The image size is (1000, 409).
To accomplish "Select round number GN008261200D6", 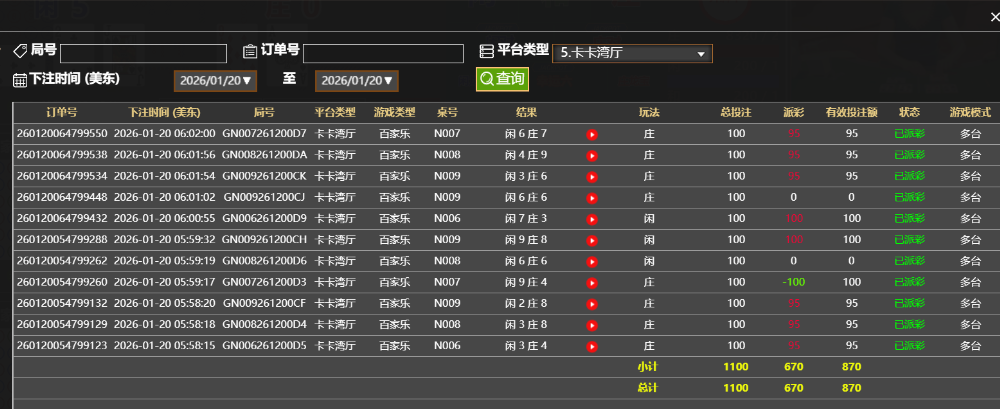I will 264,260.
